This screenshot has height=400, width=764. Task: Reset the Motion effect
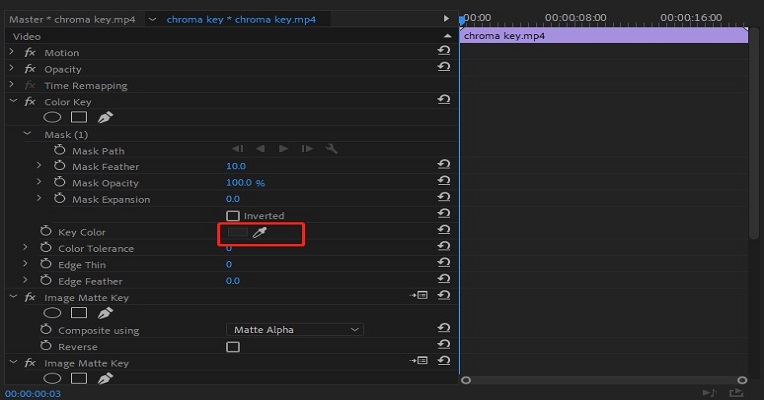coord(444,50)
